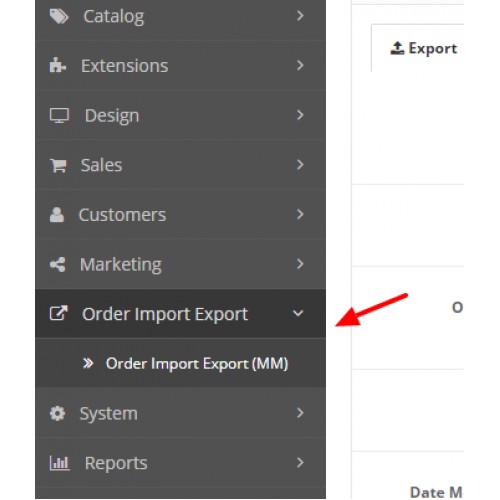Expand the Sales submenu arrow

(x=300, y=164)
